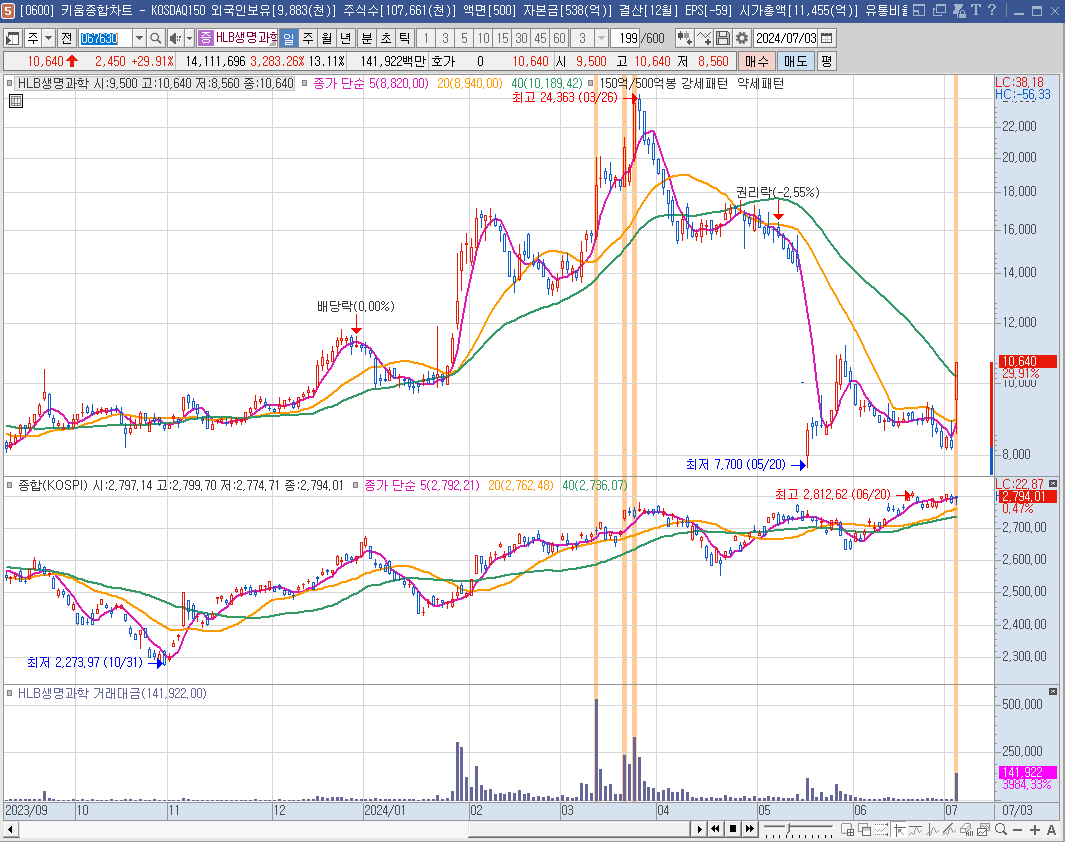1065x842 pixels.
Task: Open stock search magnifier icon
Action: 156,39
